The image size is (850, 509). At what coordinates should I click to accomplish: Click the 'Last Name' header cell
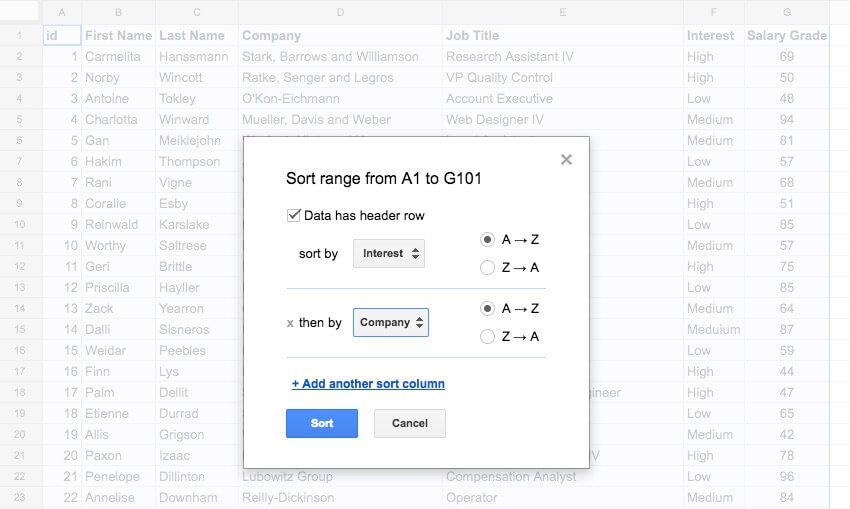click(197, 35)
